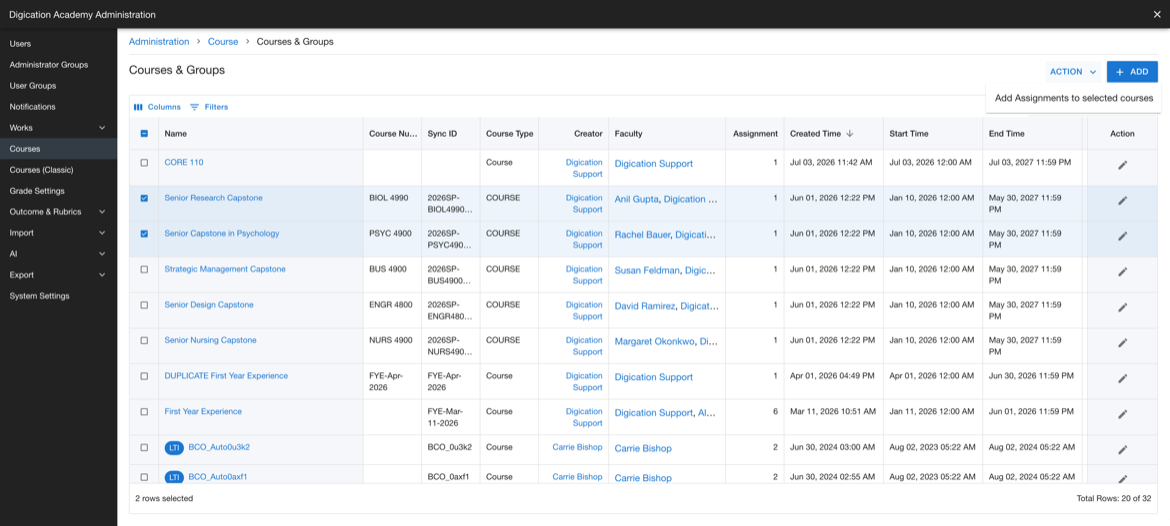Tick the Senior Design Capstone checkbox
This screenshot has height=526, width=1170.
click(x=144, y=305)
